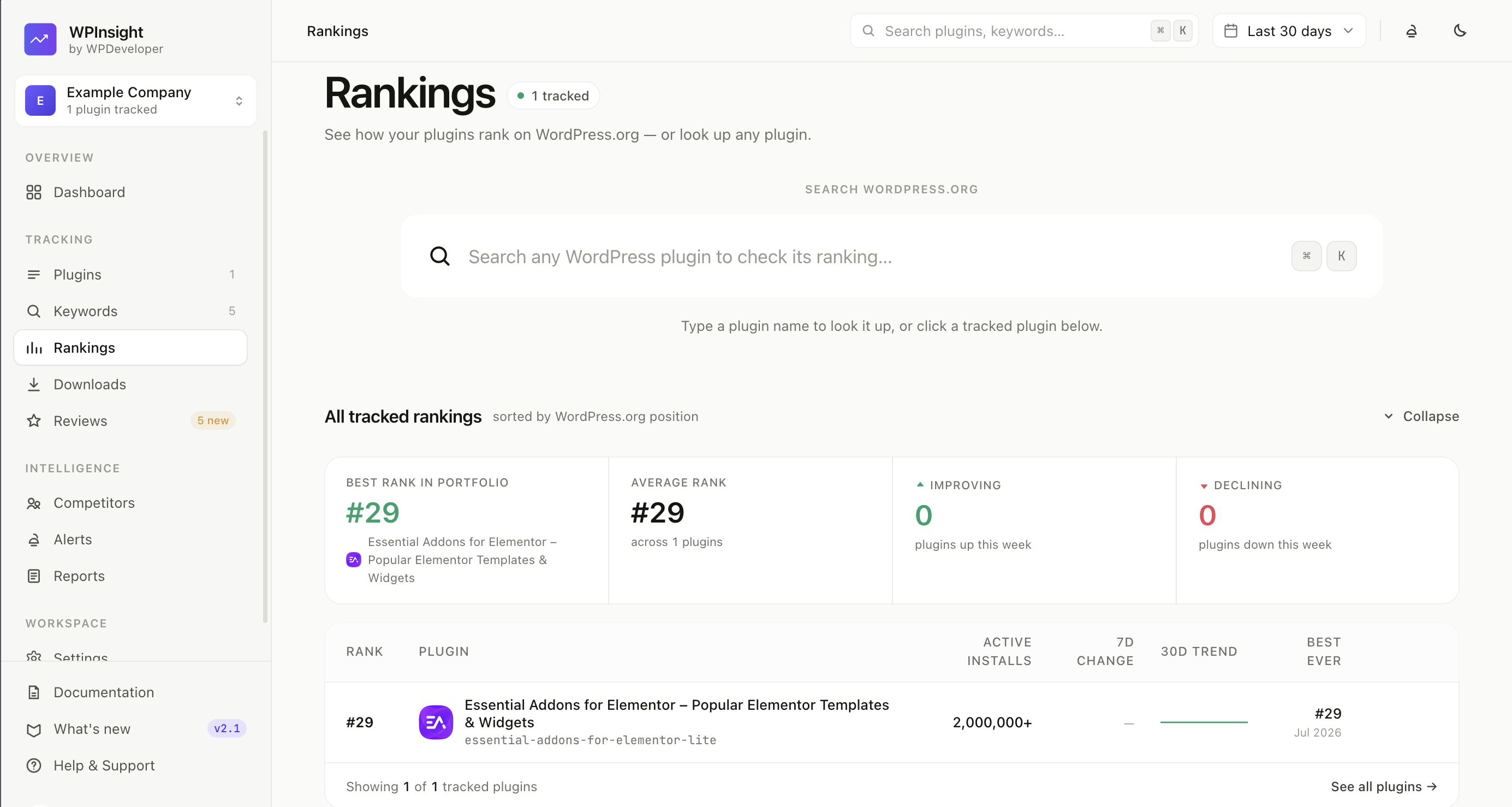Click the Average Rank #29 value
The height and width of the screenshot is (807, 1512).
(657, 513)
